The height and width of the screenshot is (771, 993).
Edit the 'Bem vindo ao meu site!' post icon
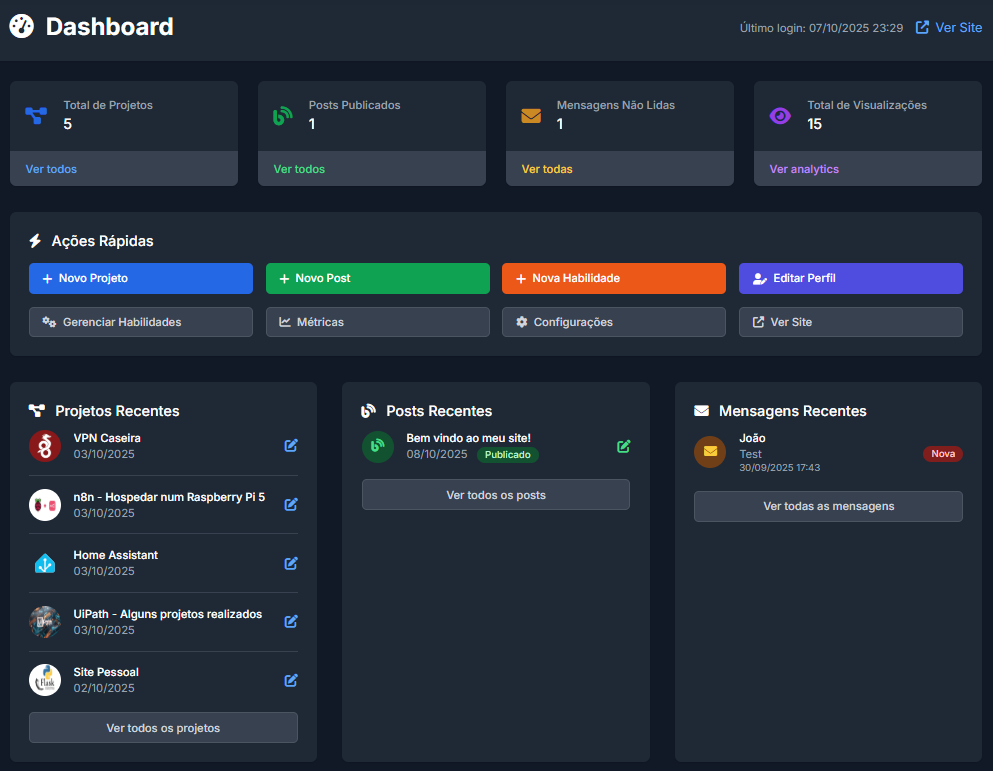624,446
